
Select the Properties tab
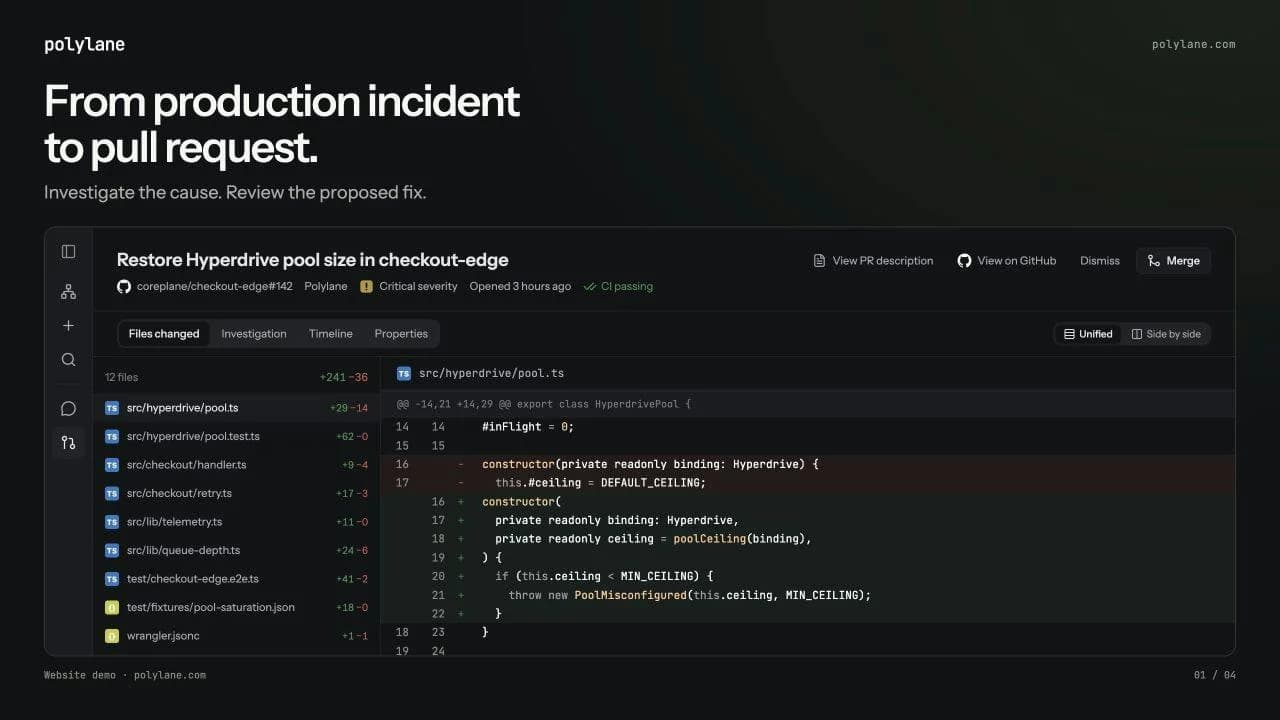401,334
